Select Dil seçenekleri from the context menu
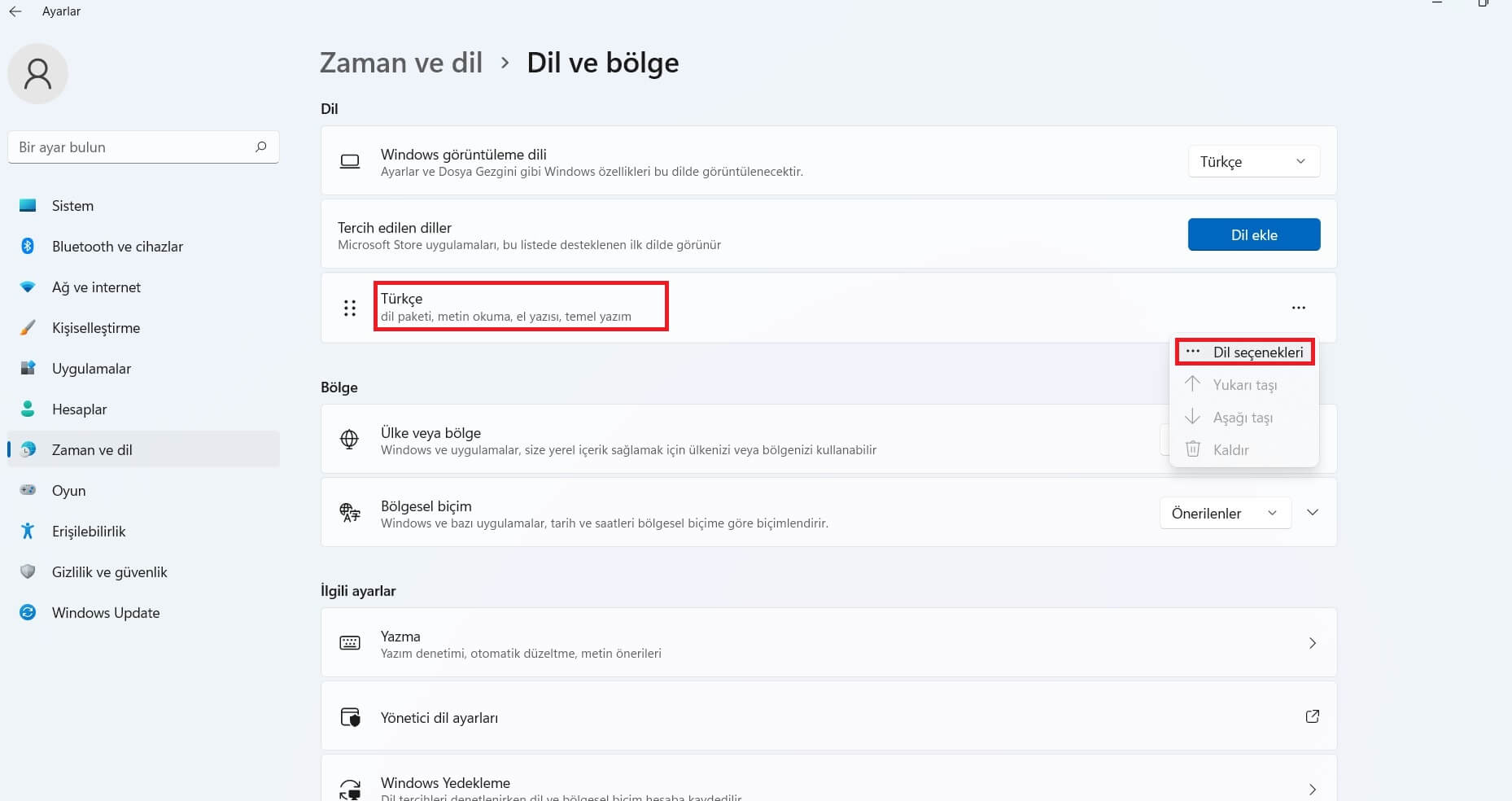This screenshot has height=801, width=1512. pos(1244,352)
